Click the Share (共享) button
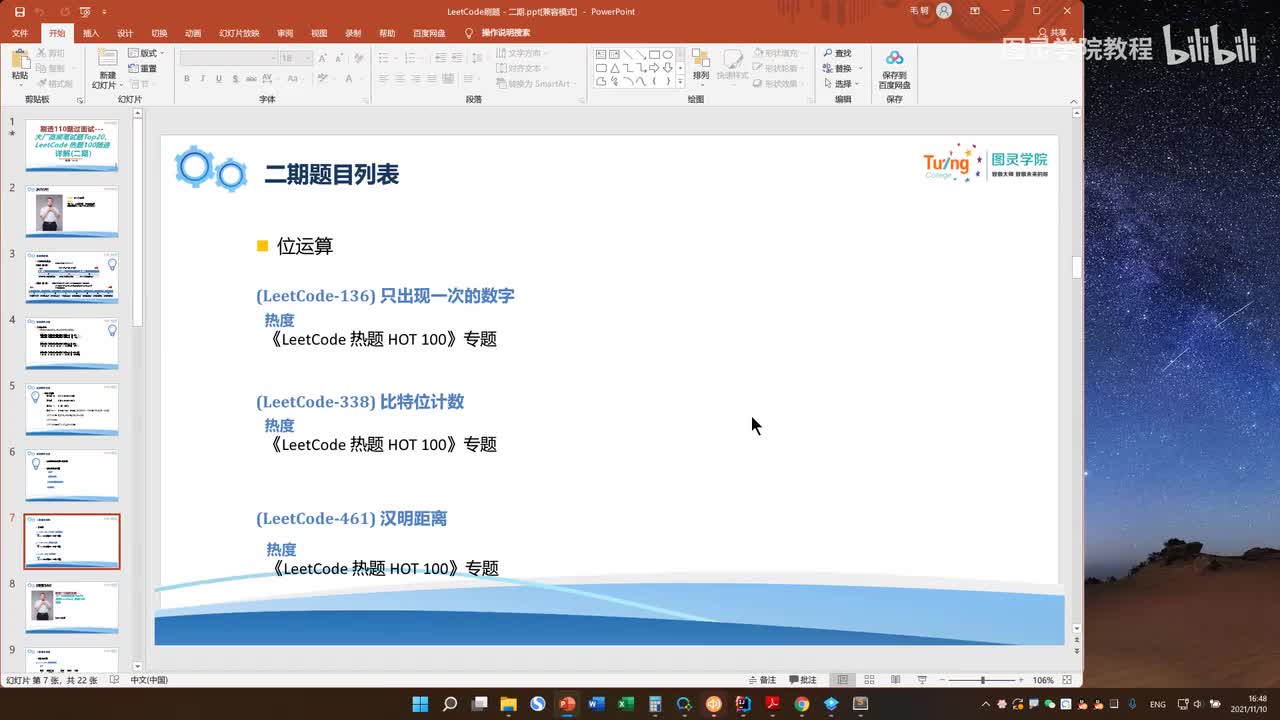Viewport: 1280px width, 720px height. tap(1053, 33)
